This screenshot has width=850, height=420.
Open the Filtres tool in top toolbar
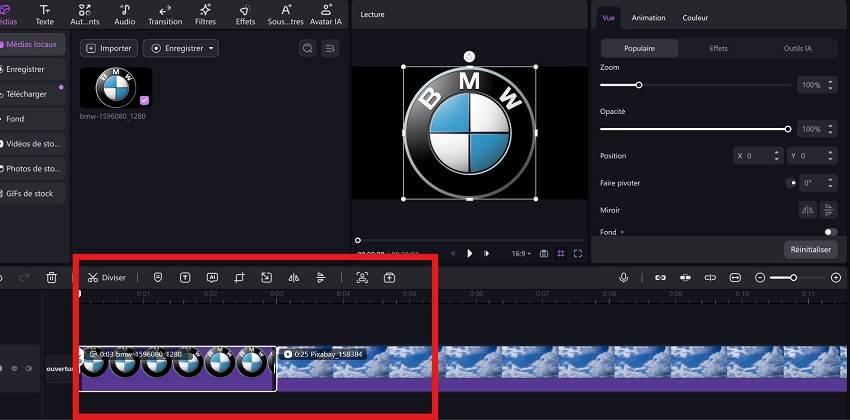click(205, 14)
